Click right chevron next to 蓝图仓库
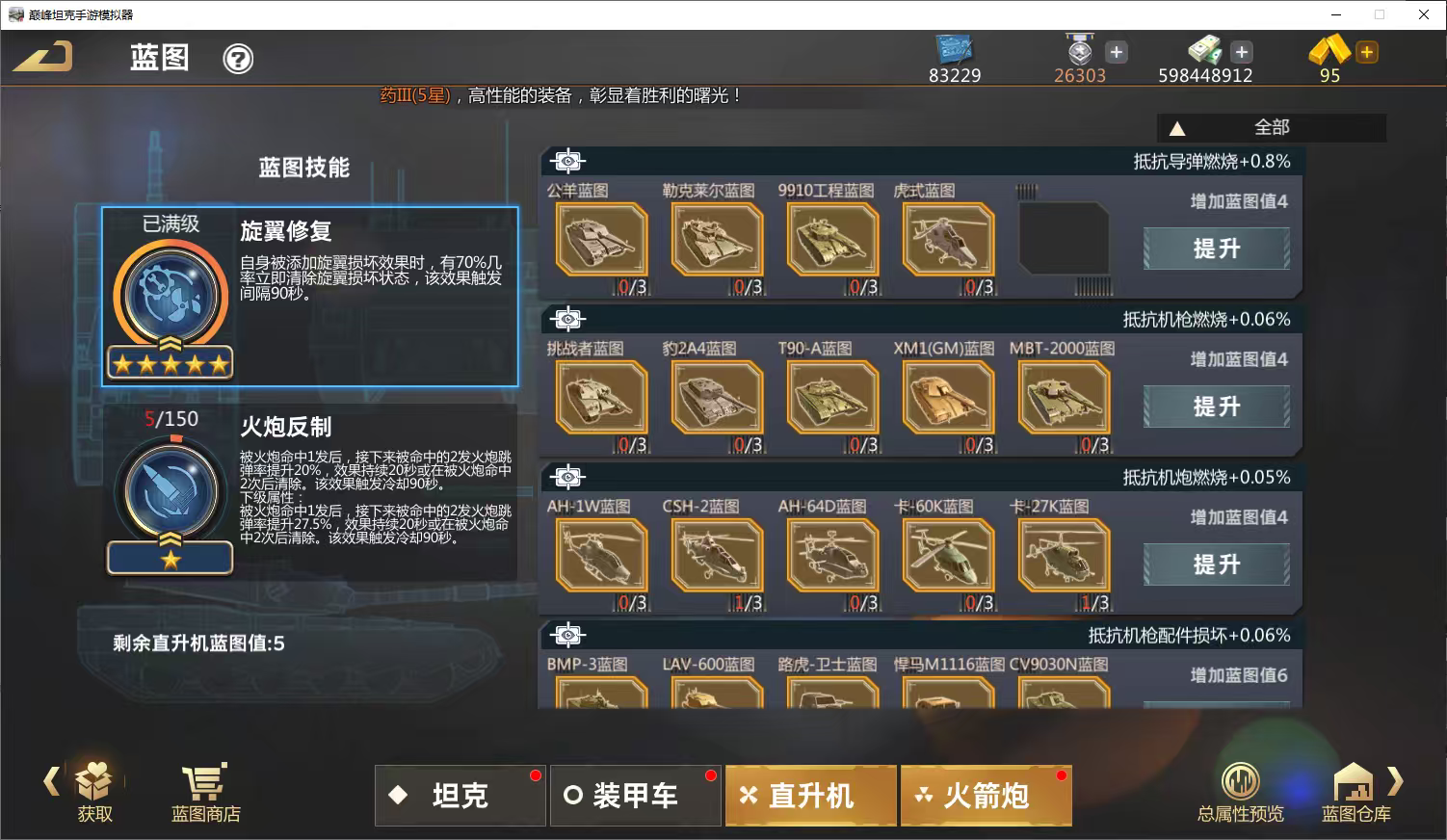Image resolution: width=1447 pixels, height=840 pixels. (1395, 780)
